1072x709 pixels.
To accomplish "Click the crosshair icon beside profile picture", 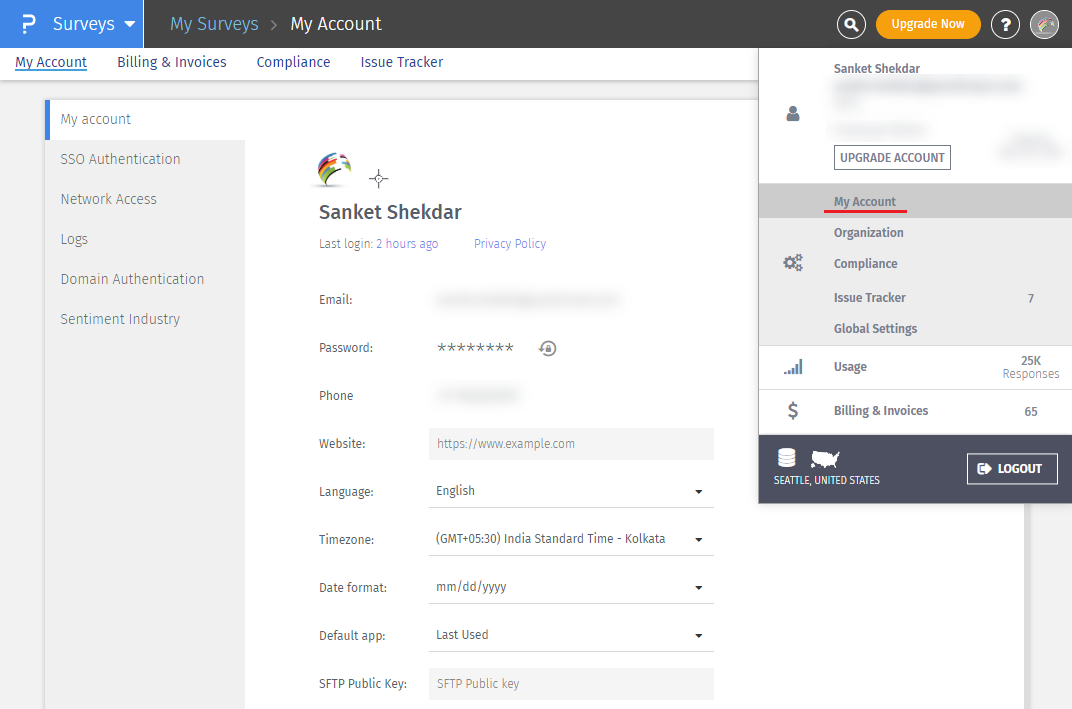I will coord(378,179).
